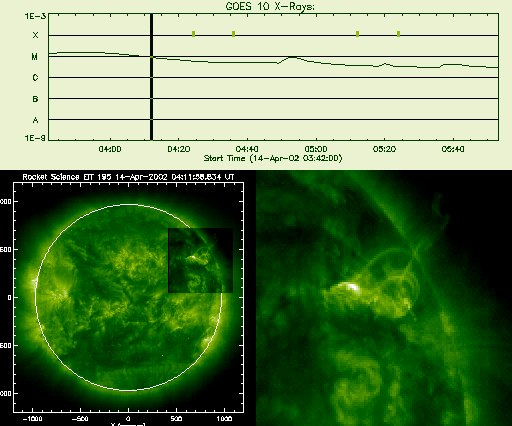Click the thick black vertical time cursor
512x426 pixels.
151,77
